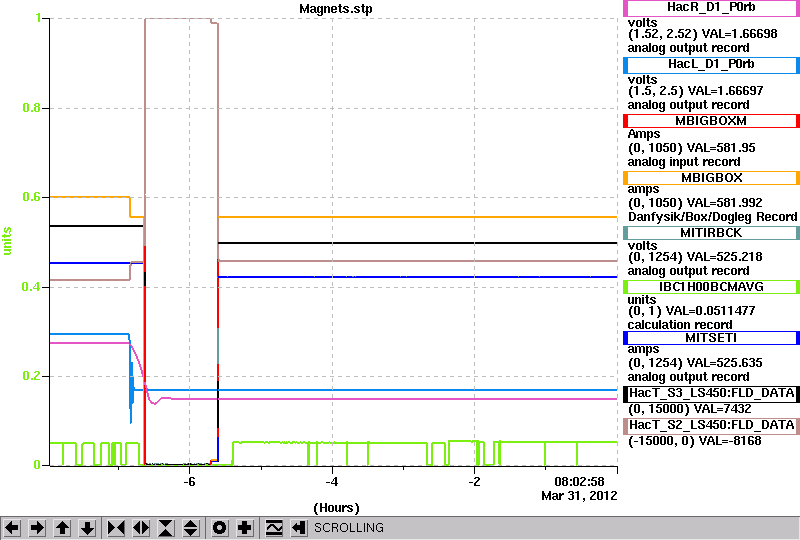Click the circle (auto-scale) toolbar icon
Viewport: 800px width, 540px height.
point(220,528)
